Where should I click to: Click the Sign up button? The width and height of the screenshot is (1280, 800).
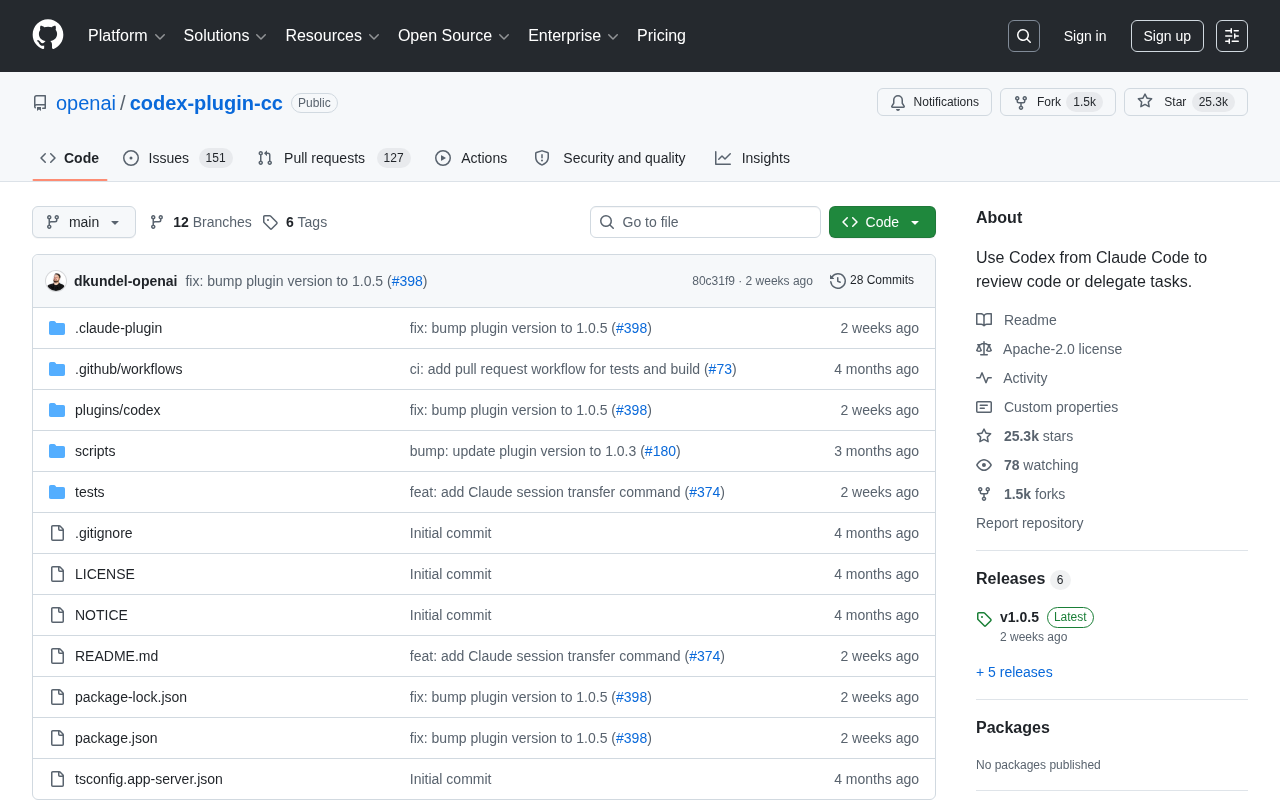1167,36
